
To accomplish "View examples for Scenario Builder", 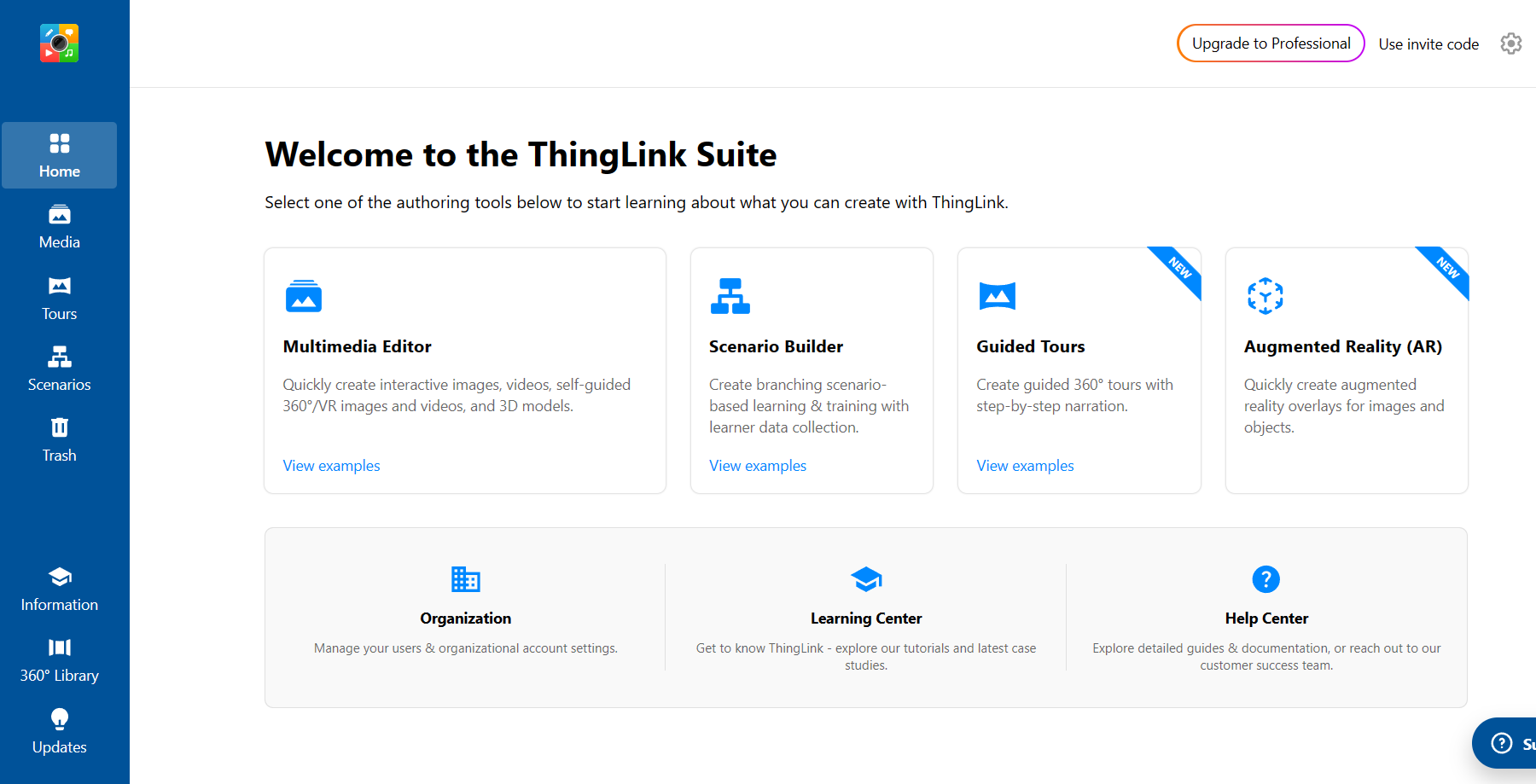I will pos(757,466).
